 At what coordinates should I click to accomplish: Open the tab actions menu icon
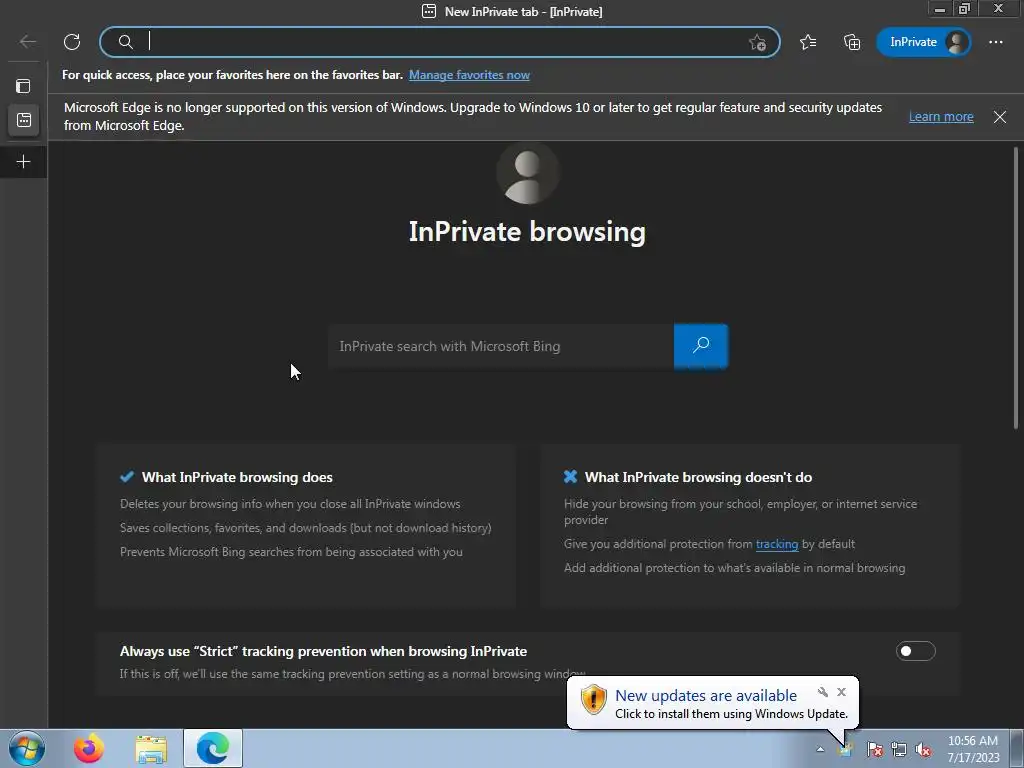coord(24,86)
